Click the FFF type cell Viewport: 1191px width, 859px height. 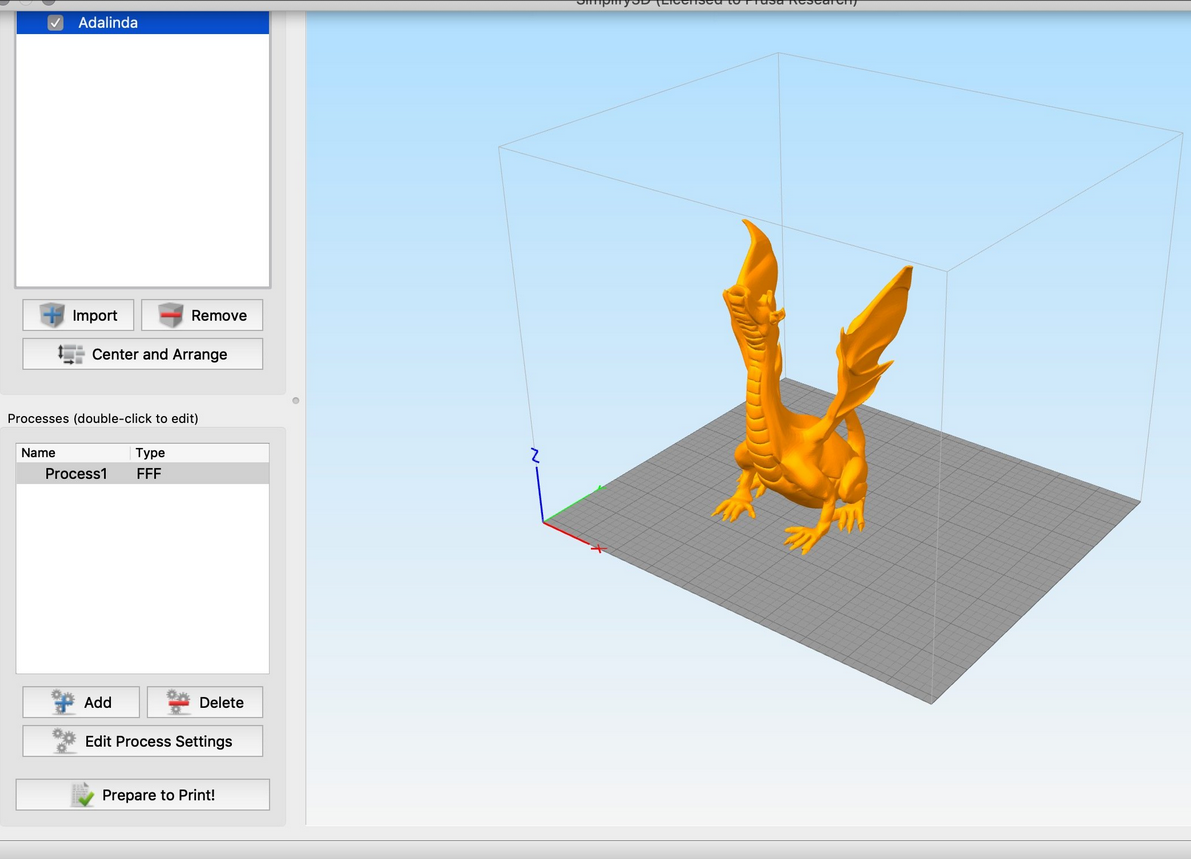pos(149,474)
